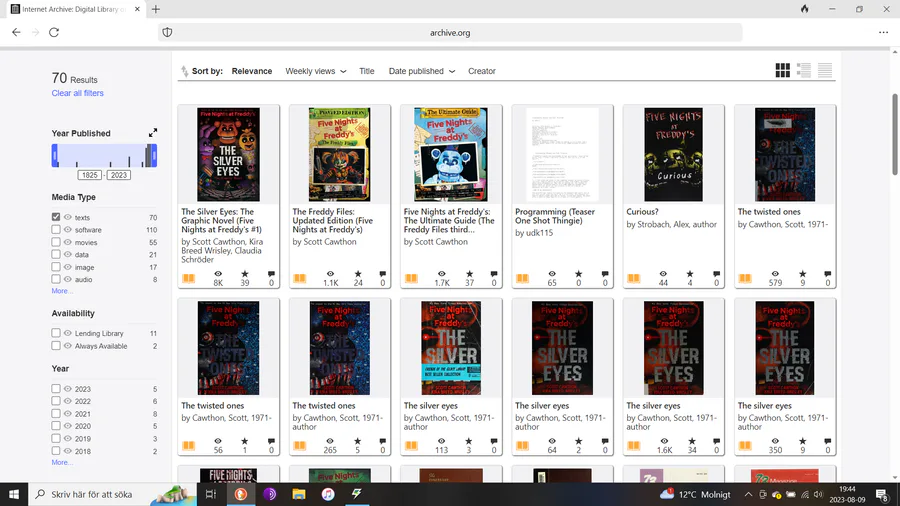Screen dimensions: 900x506
Task: Click book icon on Ultimate Guide card
Action: point(412,278)
